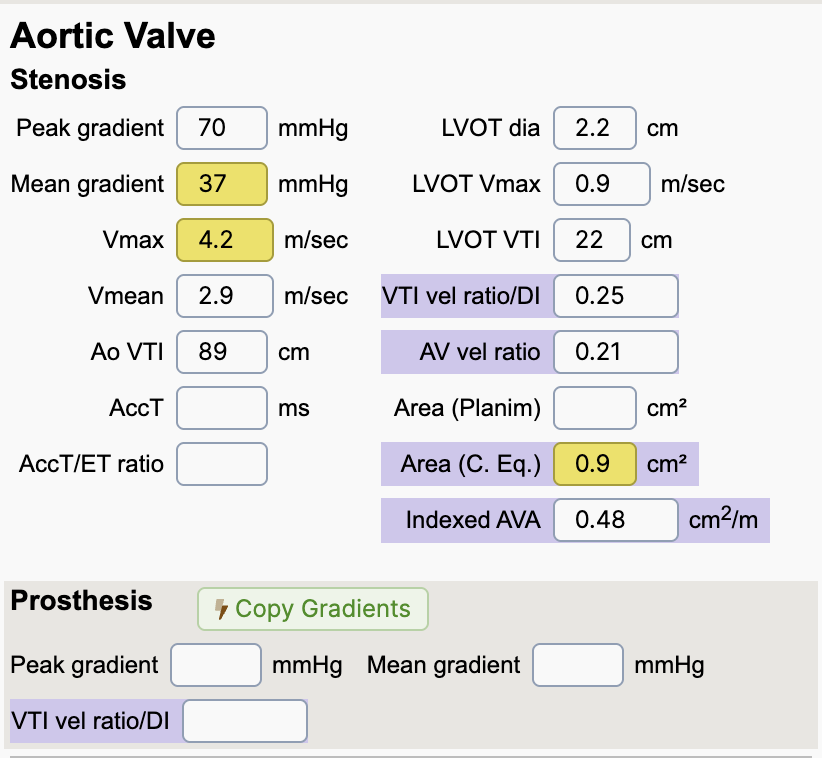Click the stenosis VTI vel ratio/DI field
This screenshot has height=758, width=822.
tap(615, 296)
